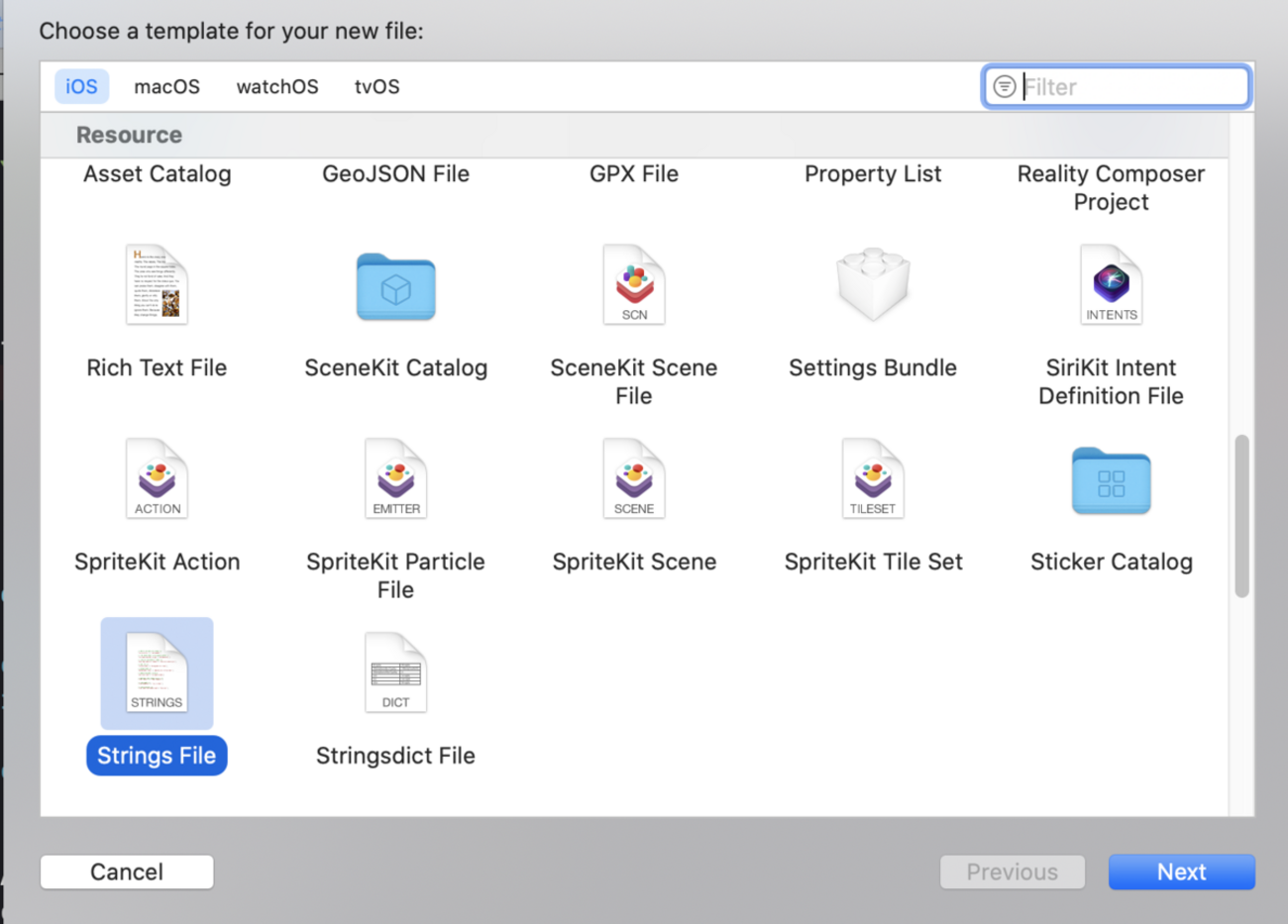The image size is (1288, 924).
Task: Select the SpriteKit Scene template icon
Action: [x=634, y=479]
